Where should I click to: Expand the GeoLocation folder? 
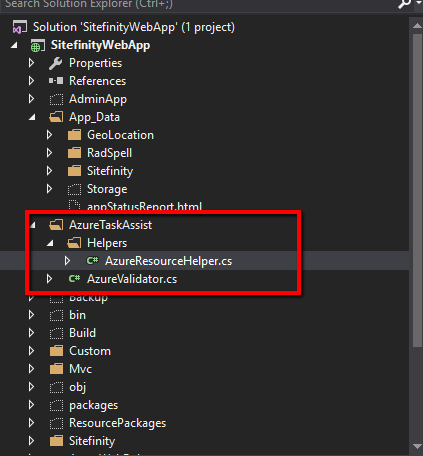49,135
